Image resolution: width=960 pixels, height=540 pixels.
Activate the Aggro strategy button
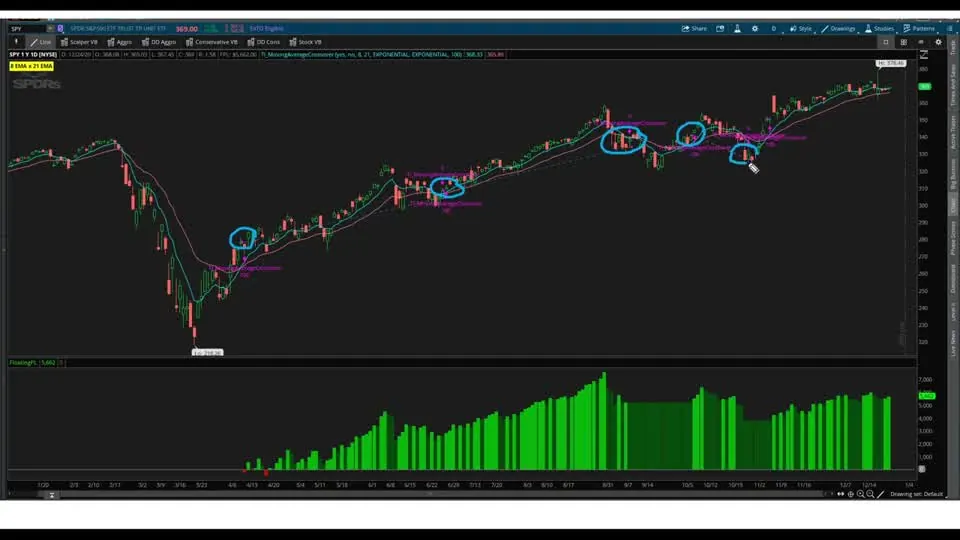click(x=120, y=42)
